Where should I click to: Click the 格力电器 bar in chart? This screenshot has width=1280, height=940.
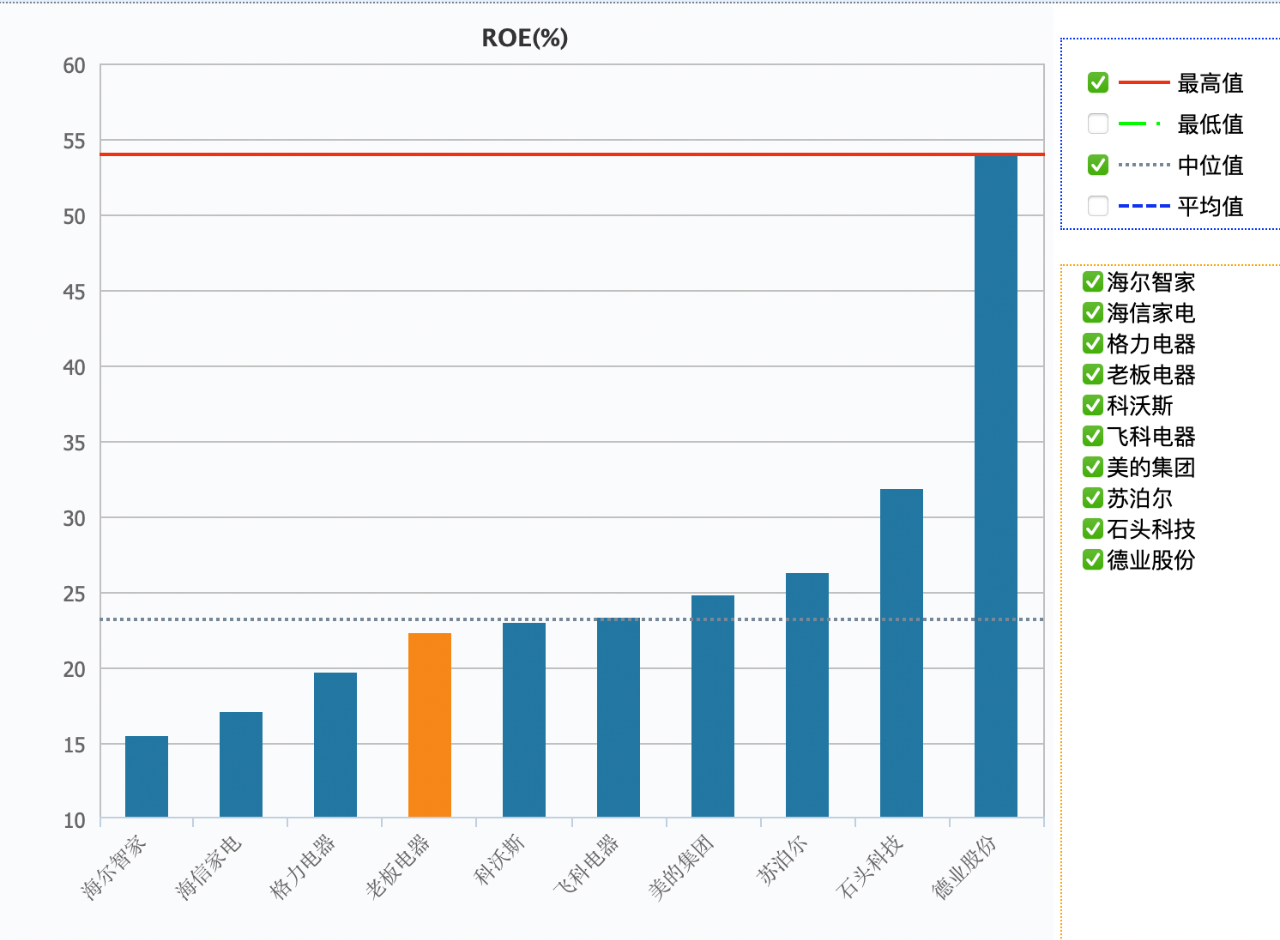point(336,745)
